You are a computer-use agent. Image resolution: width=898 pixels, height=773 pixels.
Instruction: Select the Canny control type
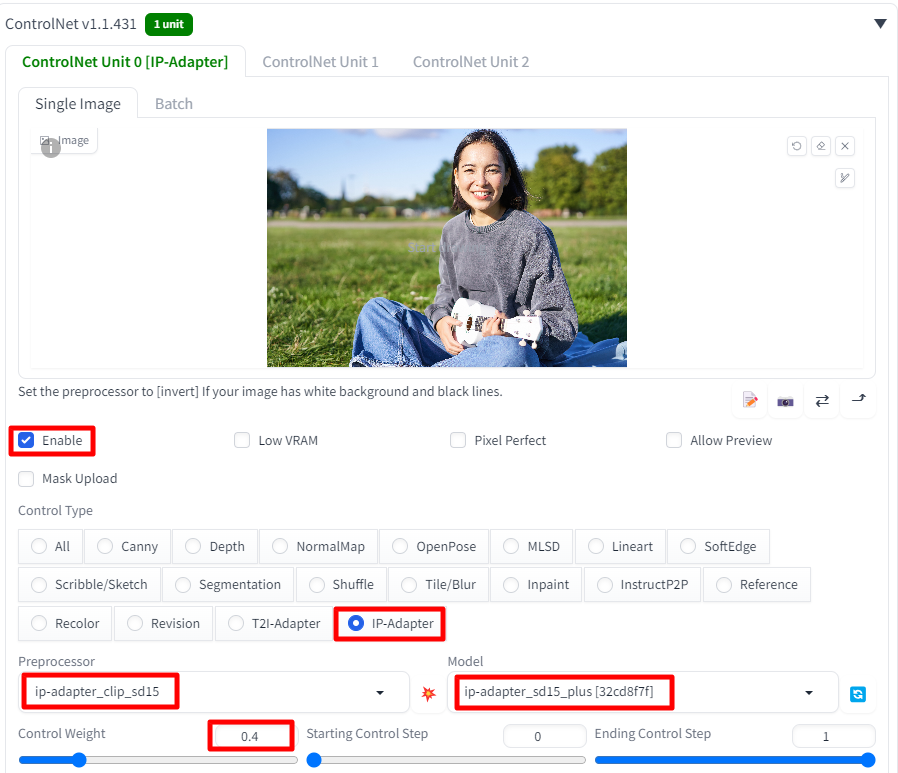[128, 546]
